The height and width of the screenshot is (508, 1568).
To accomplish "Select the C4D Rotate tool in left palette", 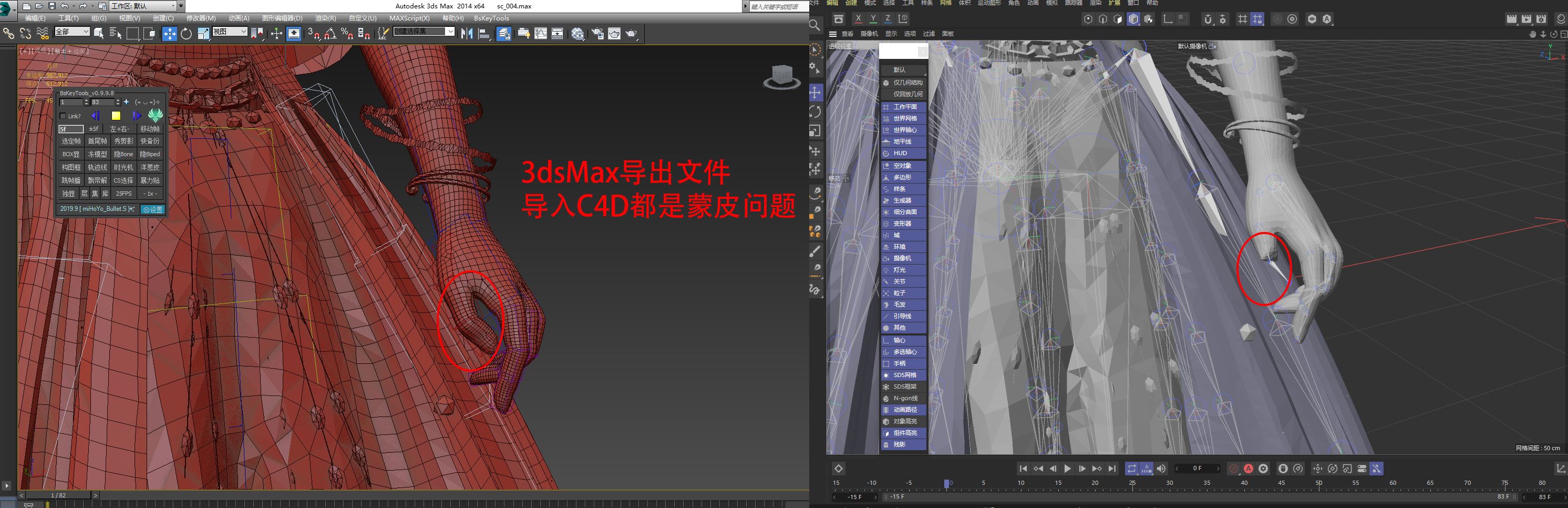I will [x=816, y=111].
